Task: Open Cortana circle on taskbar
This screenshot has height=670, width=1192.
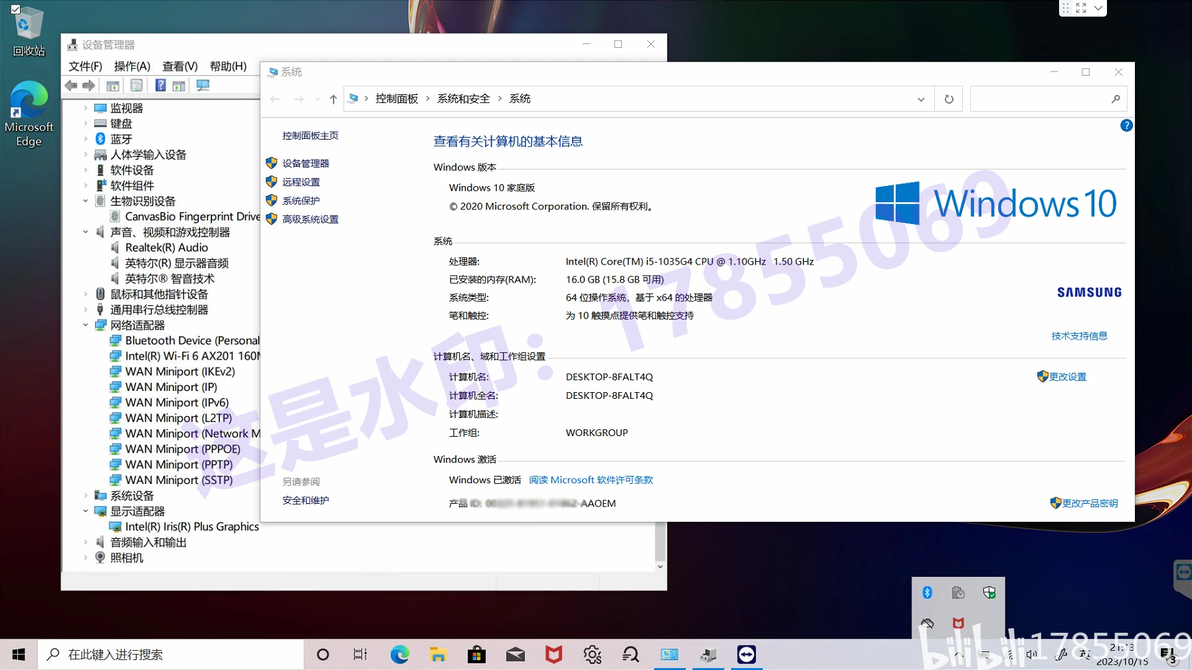Action: tap(322, 654)
